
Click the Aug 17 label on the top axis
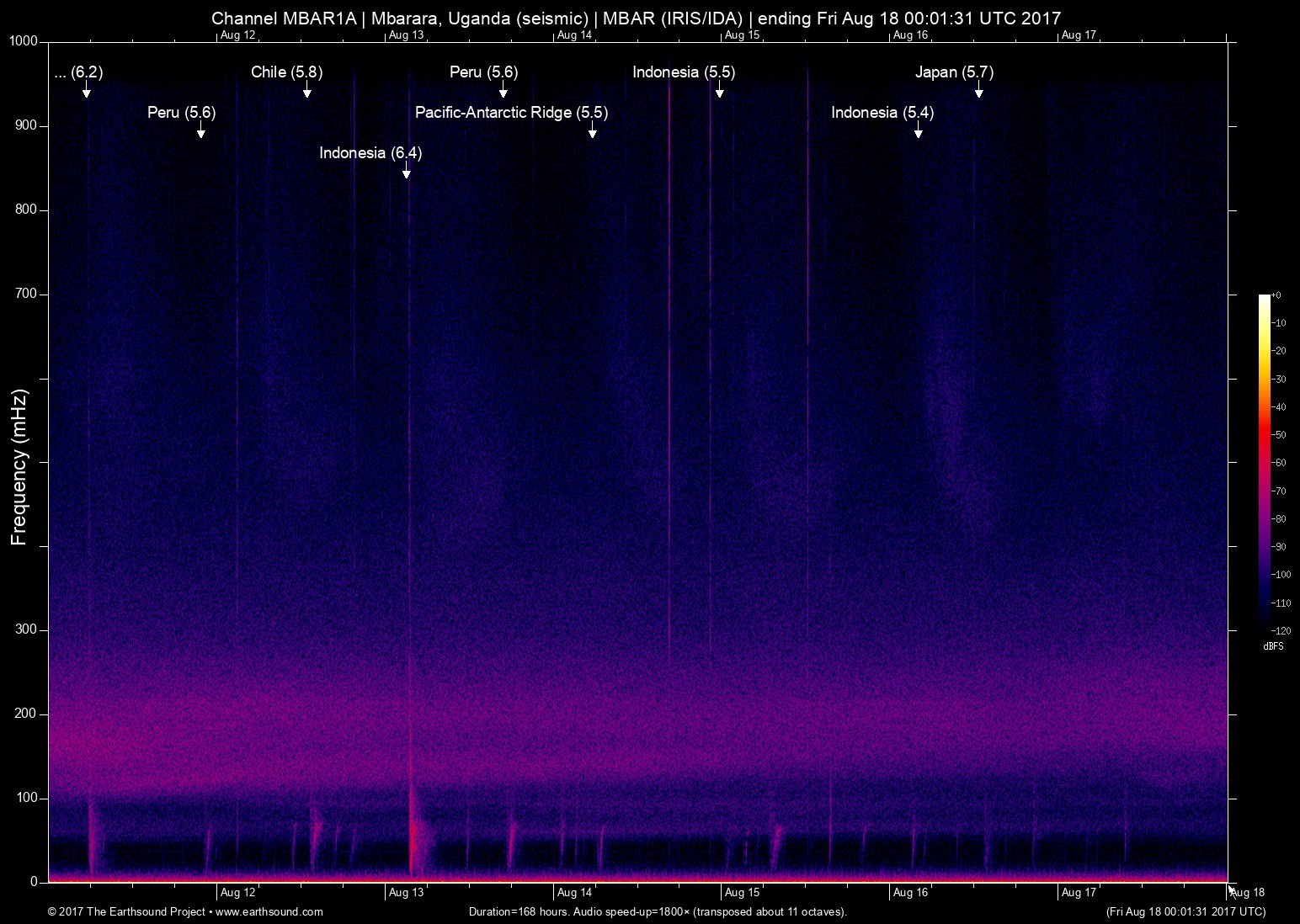(1079, 35)
